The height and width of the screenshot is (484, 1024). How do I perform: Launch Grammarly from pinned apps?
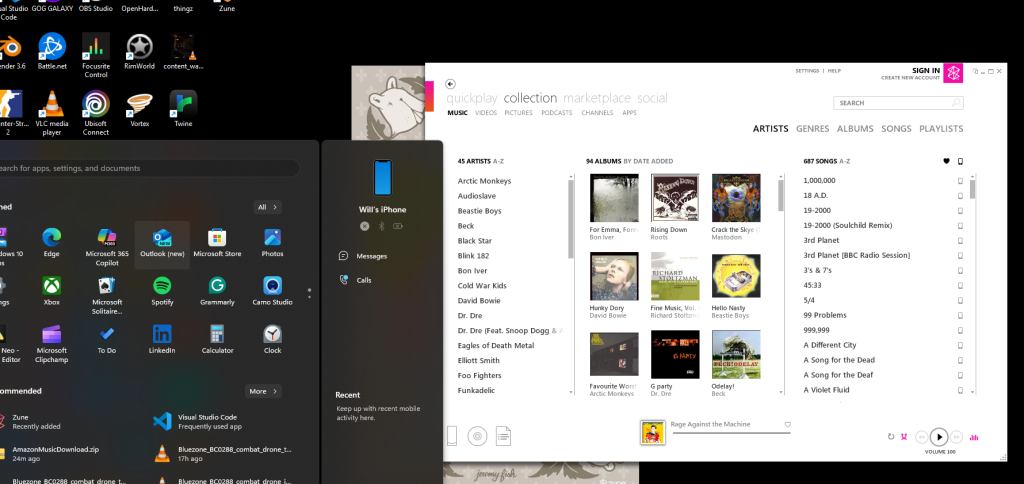point(217,291)
